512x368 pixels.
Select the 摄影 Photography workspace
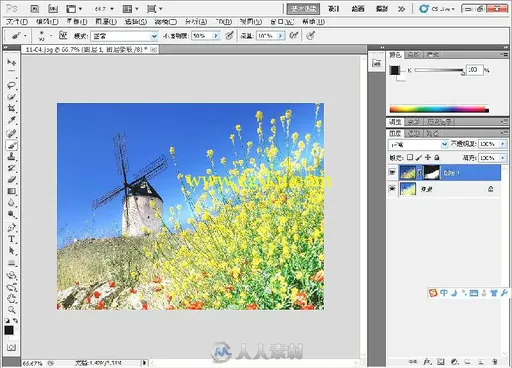click(382, 9)
